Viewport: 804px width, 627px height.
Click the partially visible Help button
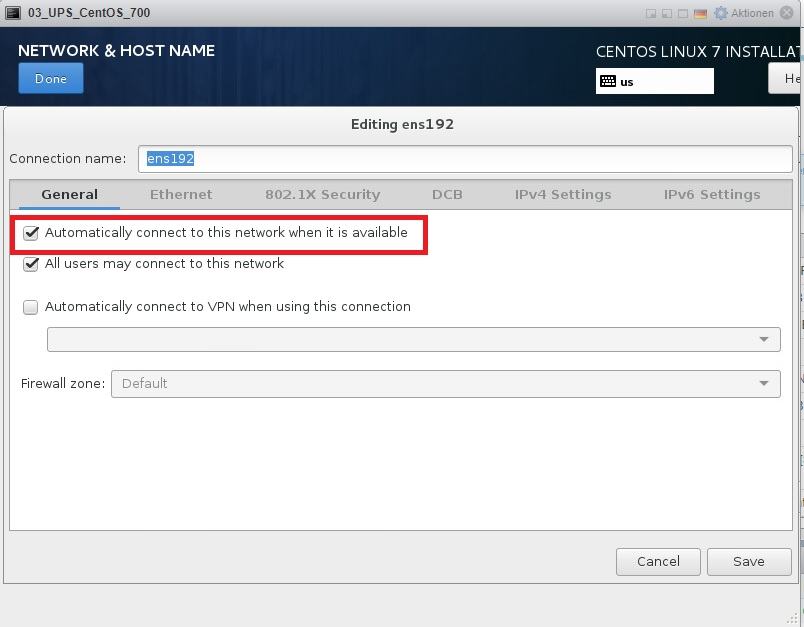(x=786, y=78)
